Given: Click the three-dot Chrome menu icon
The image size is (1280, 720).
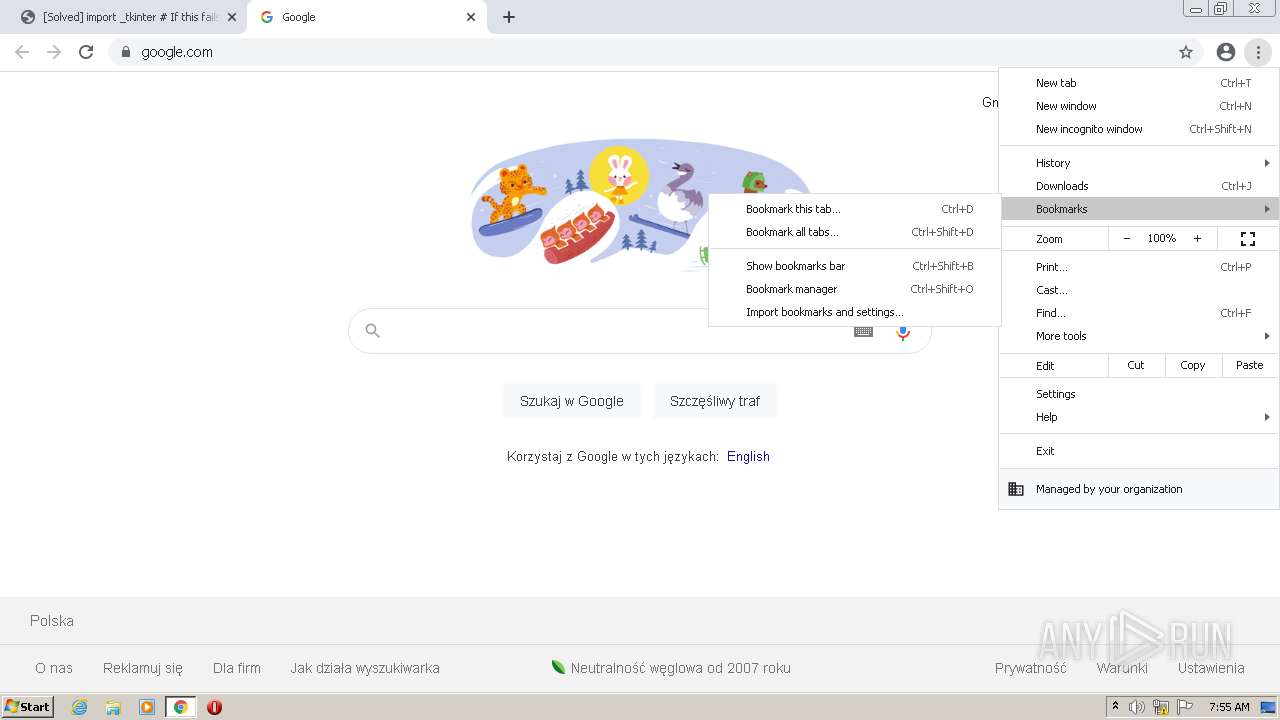Looking at the screenshot, I should tap(1258, 52).
